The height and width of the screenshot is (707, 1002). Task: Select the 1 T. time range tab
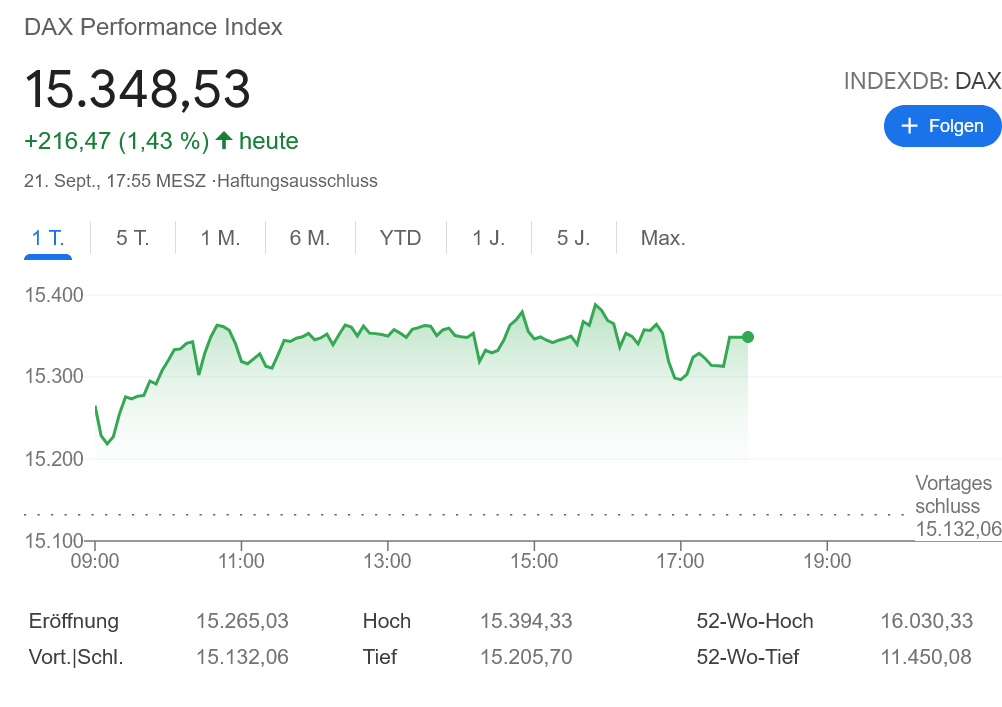pyautogui.click(x=48, y=238)
